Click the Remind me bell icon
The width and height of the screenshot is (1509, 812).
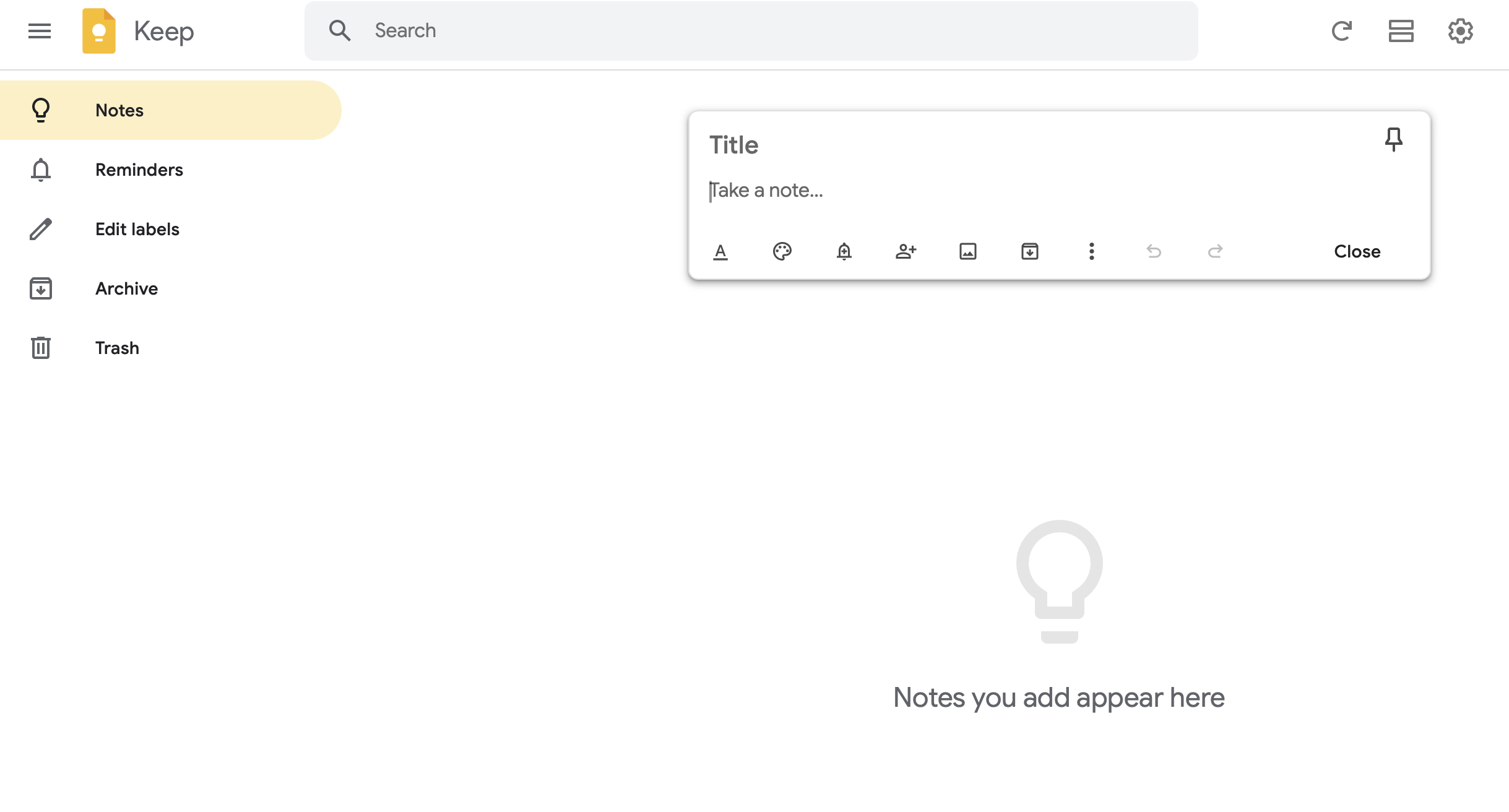pyautogui.click(x=844, y=251)
